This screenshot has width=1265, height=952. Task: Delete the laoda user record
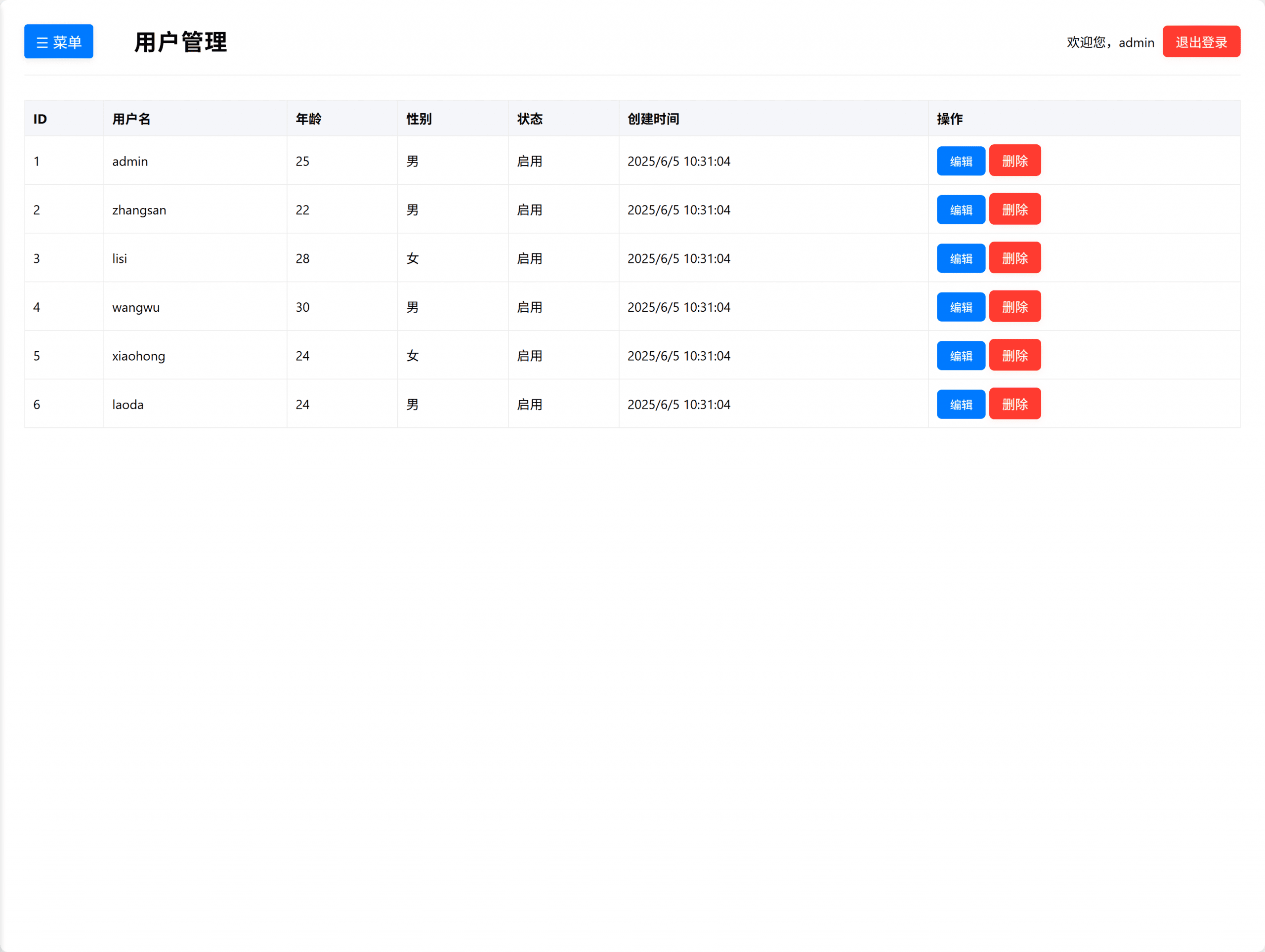[x=1014, y=404]
